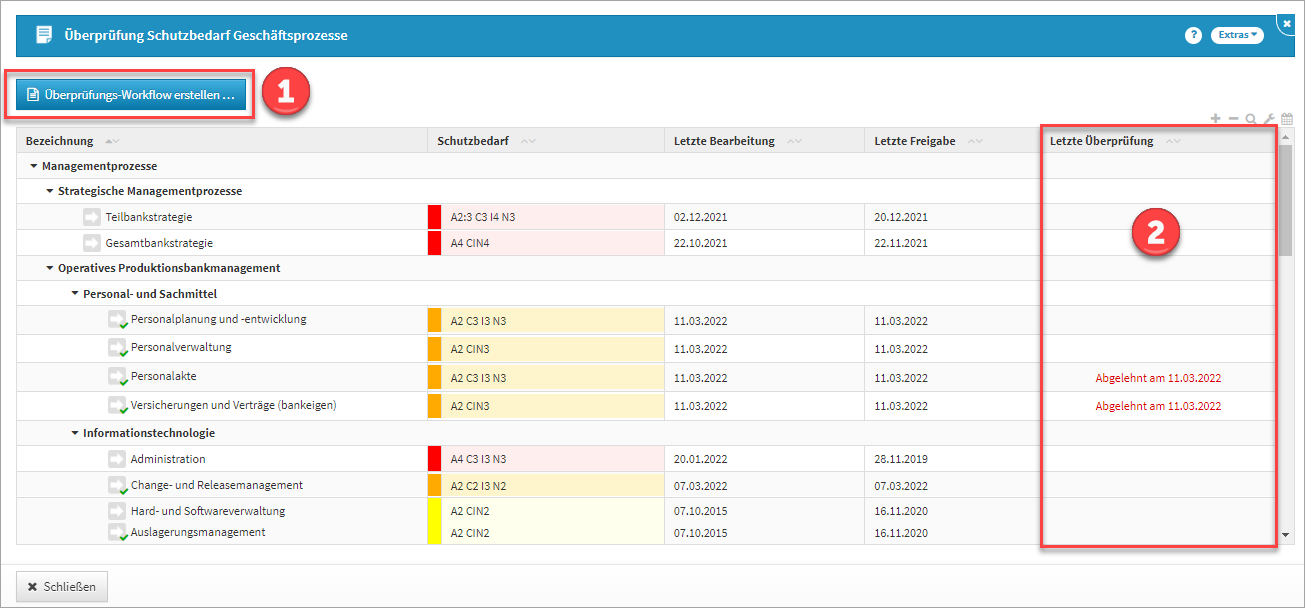Click the Teilbankstrategie process icon
This screenshot has height=608, width=1305.
92,217
